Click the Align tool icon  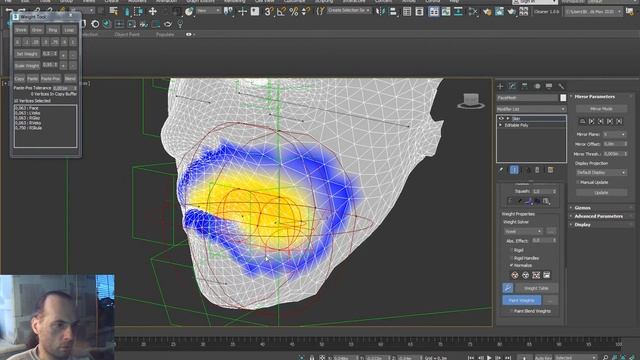(x=392, y=11)
